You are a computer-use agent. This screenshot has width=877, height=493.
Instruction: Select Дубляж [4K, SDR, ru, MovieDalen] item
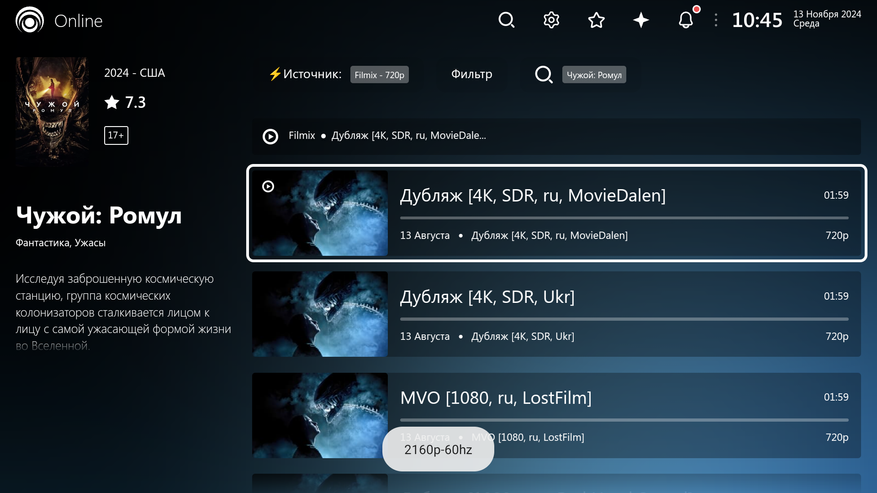557,213
